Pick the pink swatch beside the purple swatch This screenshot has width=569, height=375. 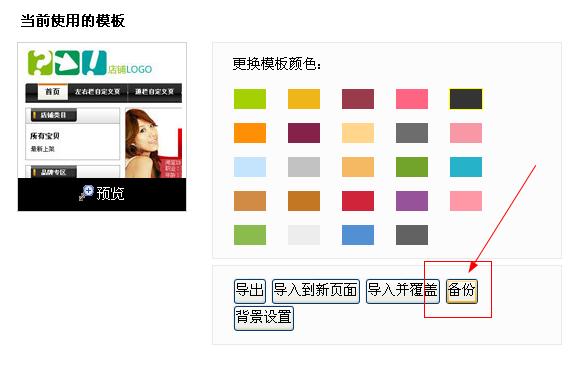466,201
